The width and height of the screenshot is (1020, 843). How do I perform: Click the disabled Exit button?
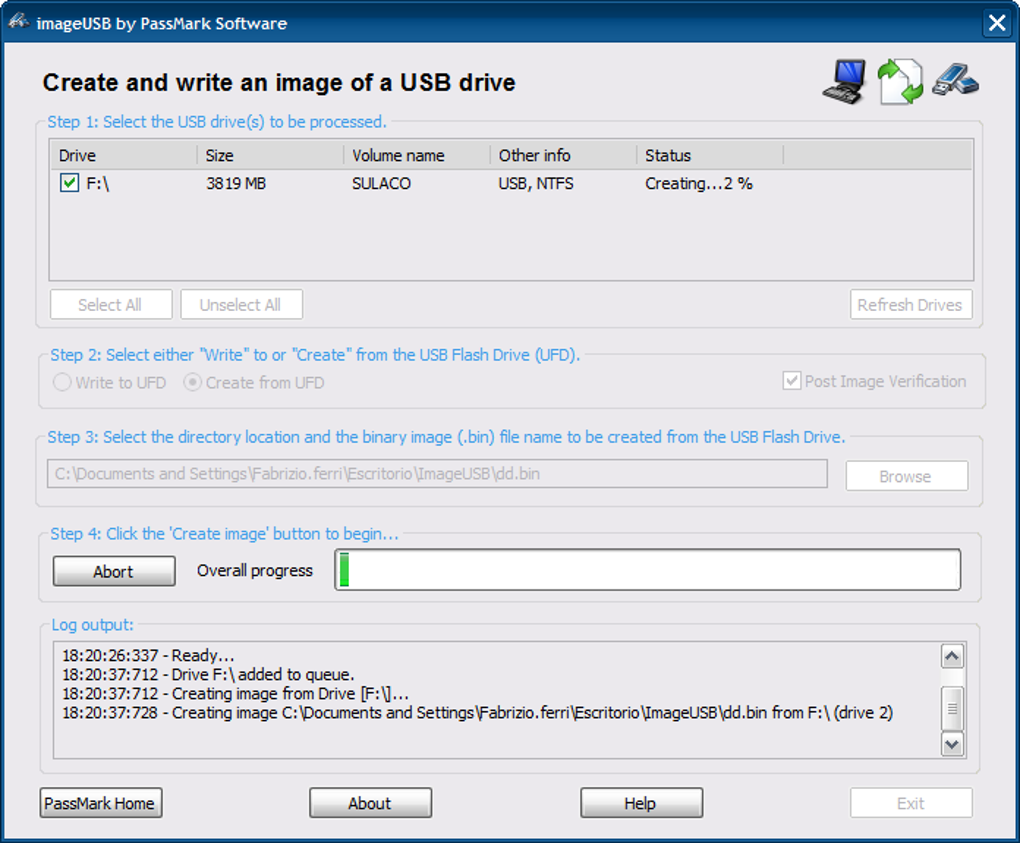click(911, 803)
